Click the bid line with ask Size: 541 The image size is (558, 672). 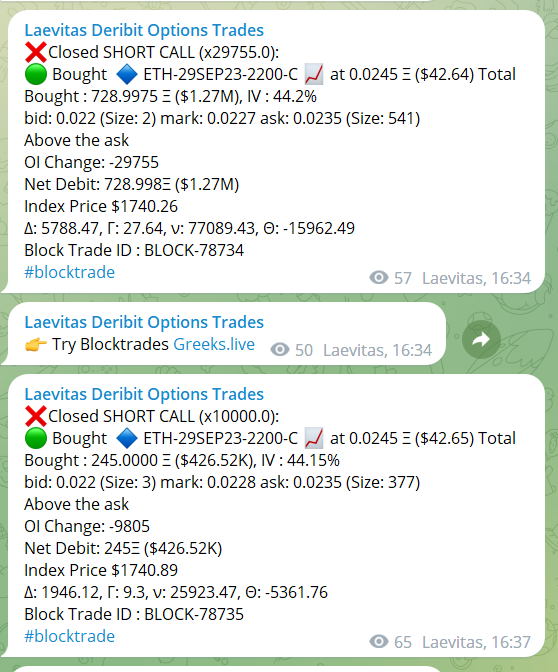pyautogui.click(x=222, y=118)
